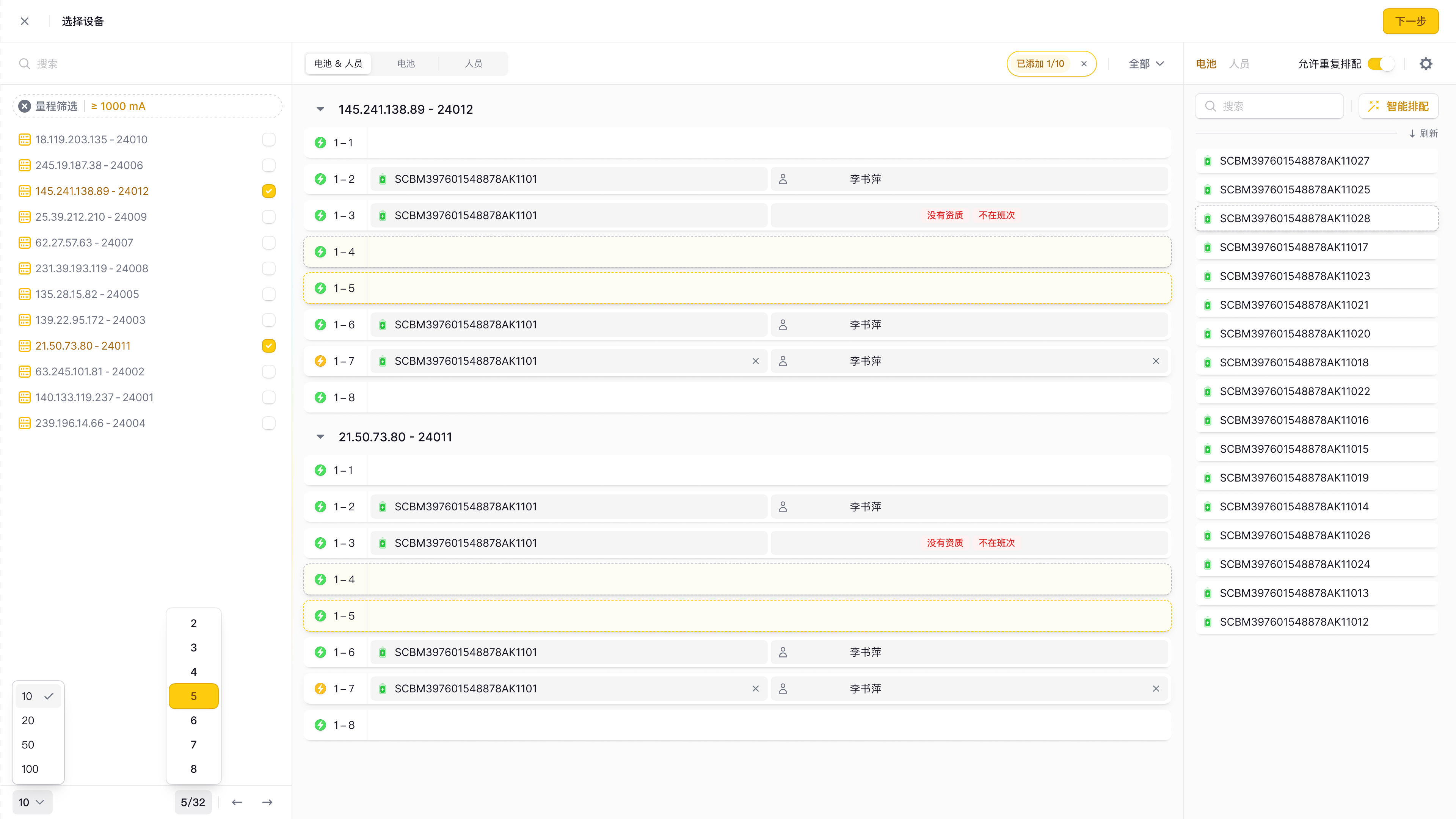Click the orange status icon of first group's 1-7
The width and height of the screenshot is (1456, 819).
[320, 361]
